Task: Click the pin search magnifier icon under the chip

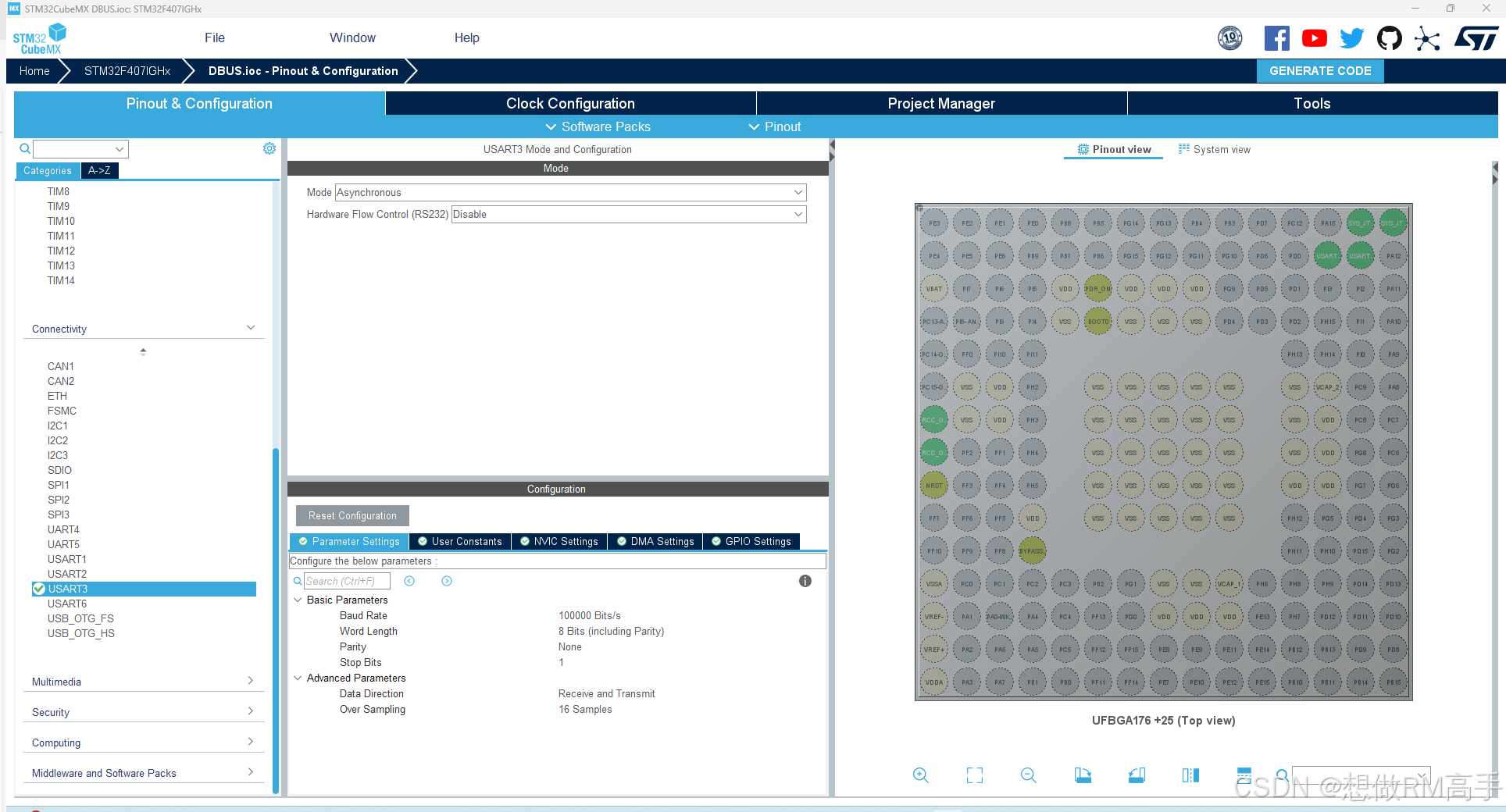Action: pos(1282,775)
